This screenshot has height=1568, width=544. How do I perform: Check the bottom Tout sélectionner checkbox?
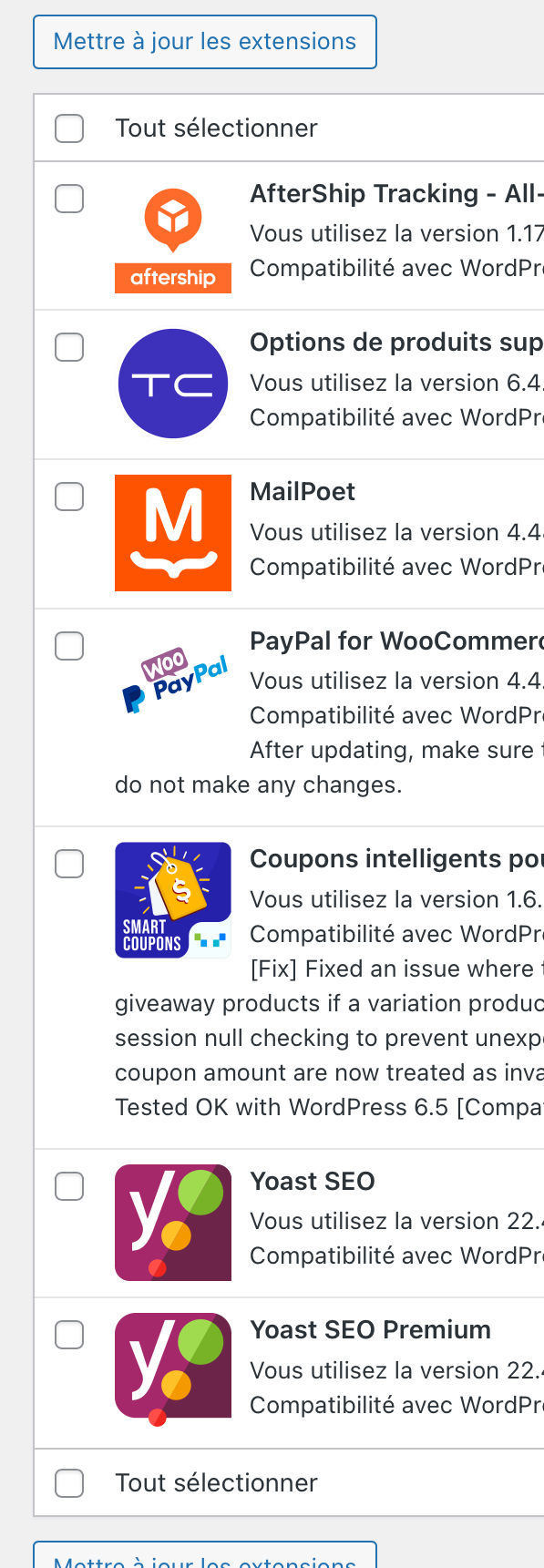point(69,1483)
